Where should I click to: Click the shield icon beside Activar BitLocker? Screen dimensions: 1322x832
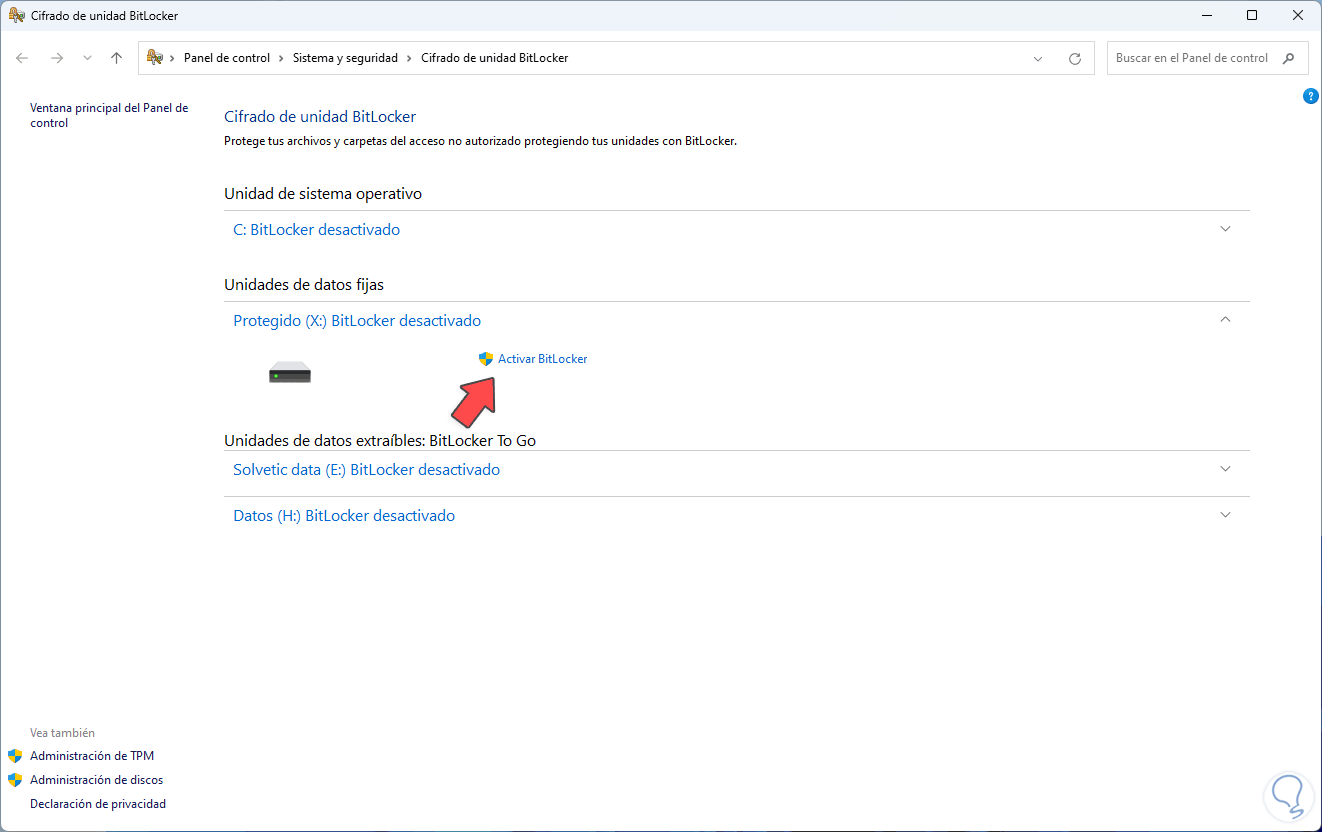click(486, 359)
